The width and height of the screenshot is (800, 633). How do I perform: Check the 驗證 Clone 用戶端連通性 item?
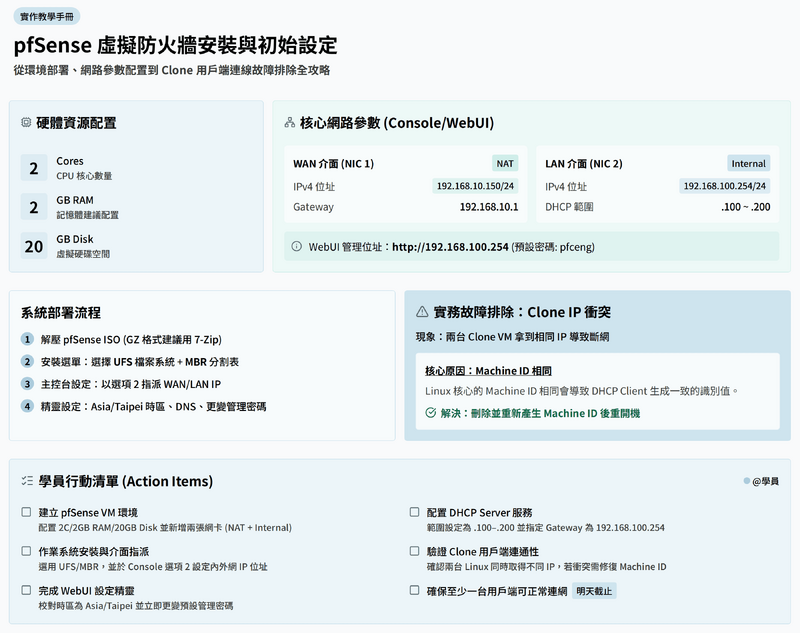coord(415,551)
